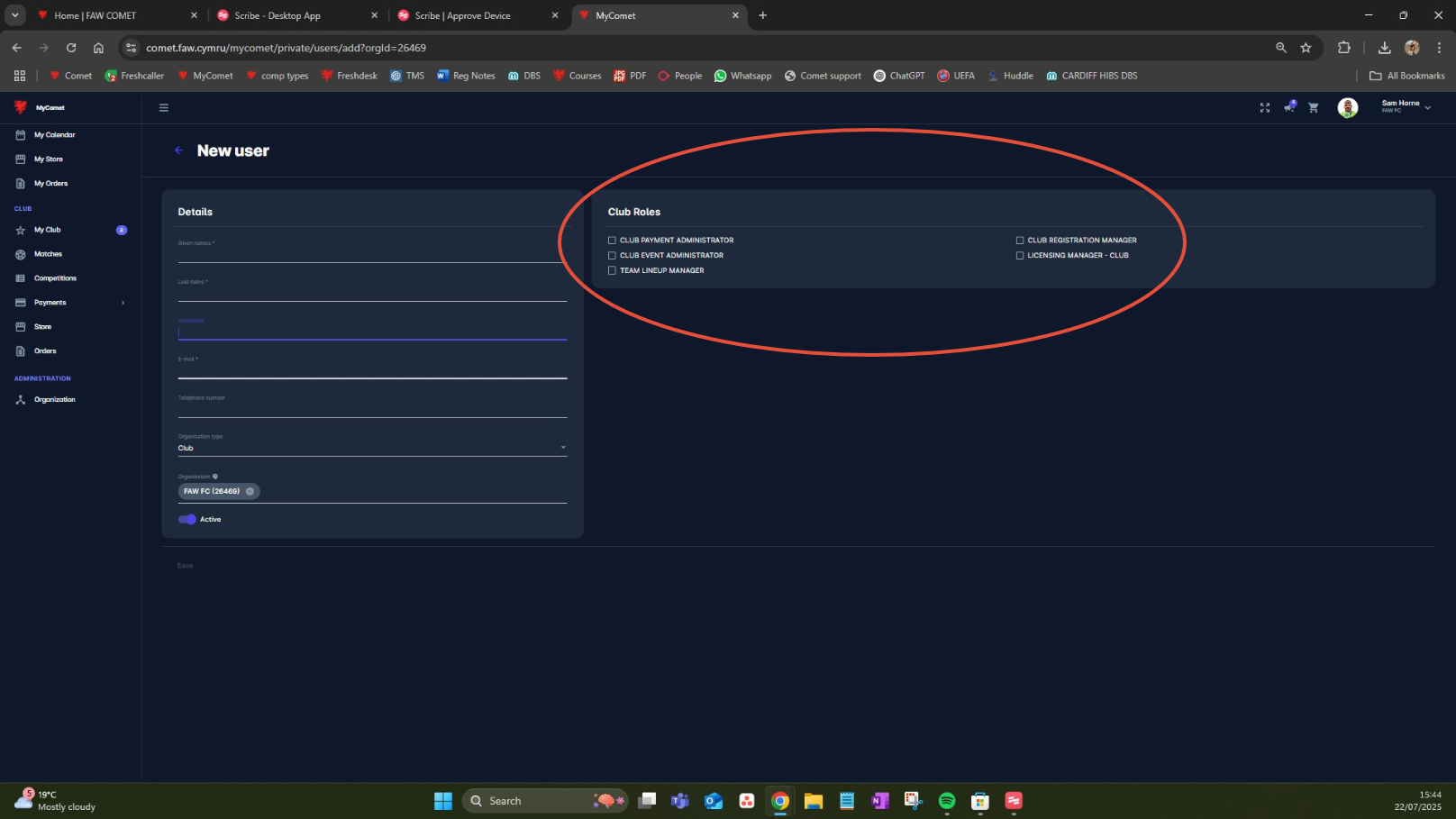Open Chrome extensions menu
Screen dimensions: 1456x819
click(1344, 48)
